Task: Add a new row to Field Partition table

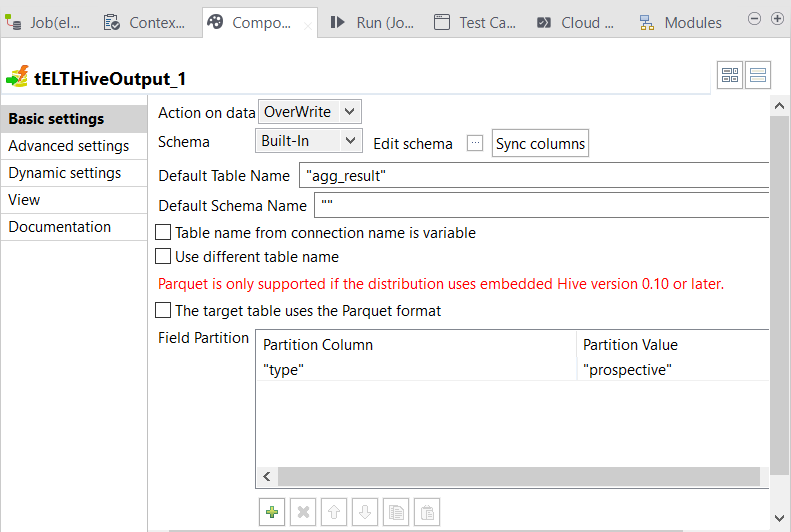Action: 271,512
